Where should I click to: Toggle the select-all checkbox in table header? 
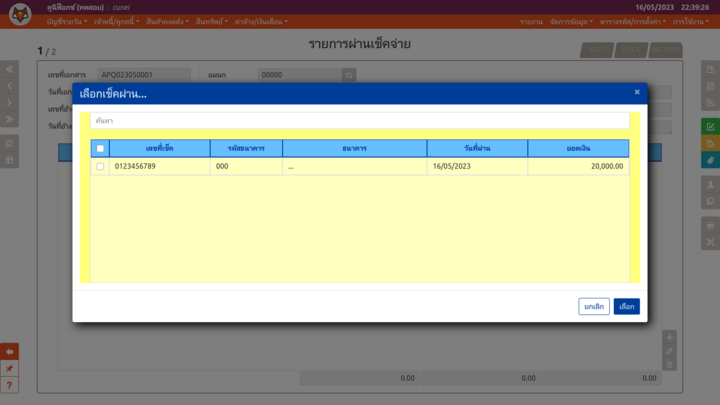100,148
